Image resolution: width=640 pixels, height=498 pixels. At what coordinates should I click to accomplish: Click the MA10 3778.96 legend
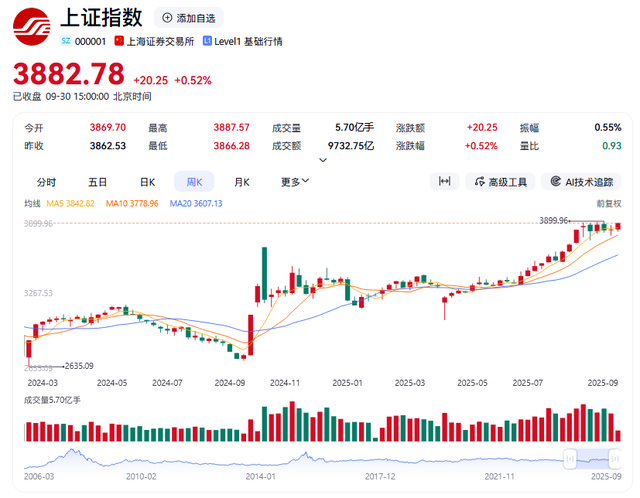pos(132,203)
